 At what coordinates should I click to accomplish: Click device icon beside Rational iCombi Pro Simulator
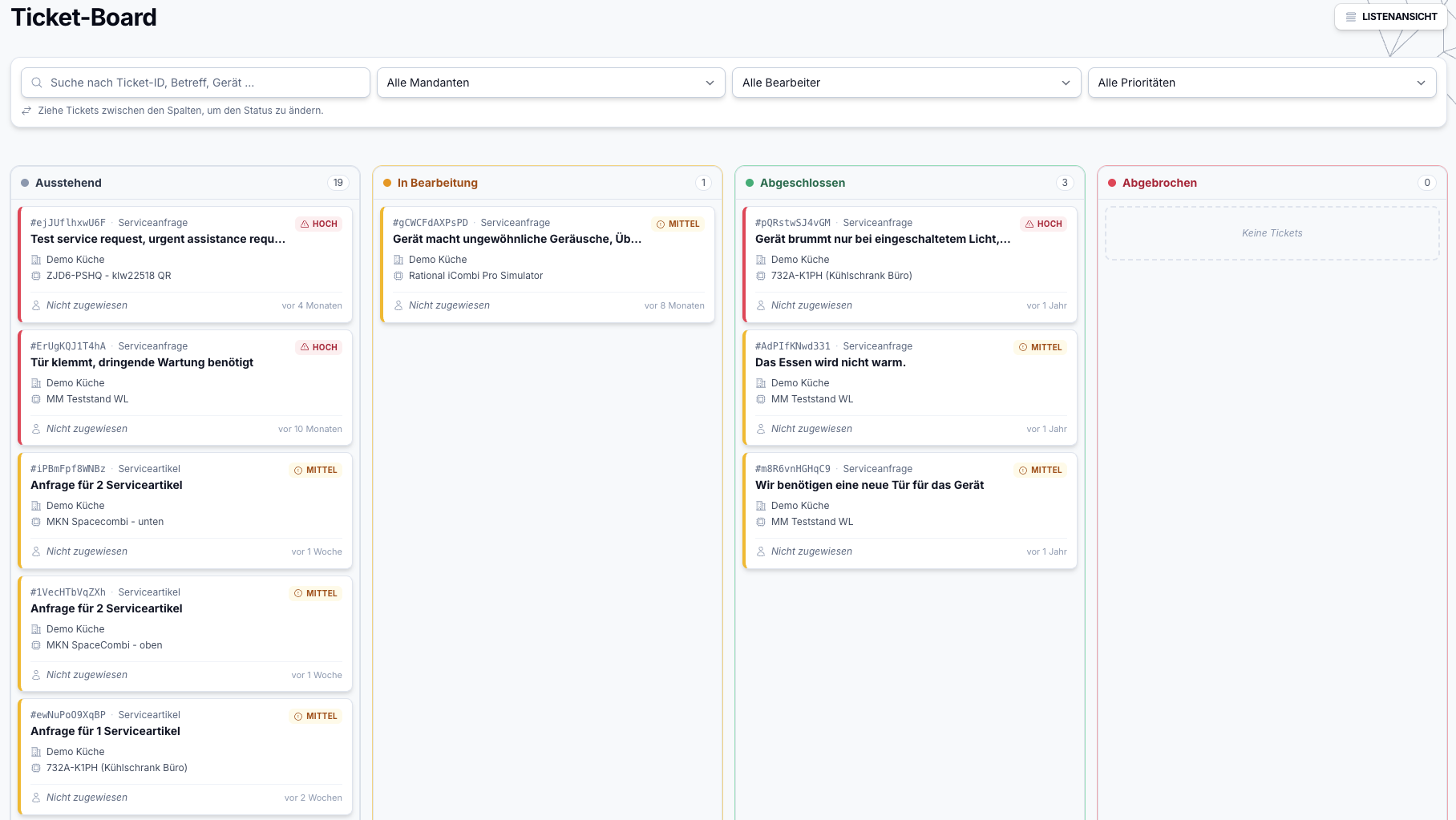pyautogui.click(x=398, y=276)
